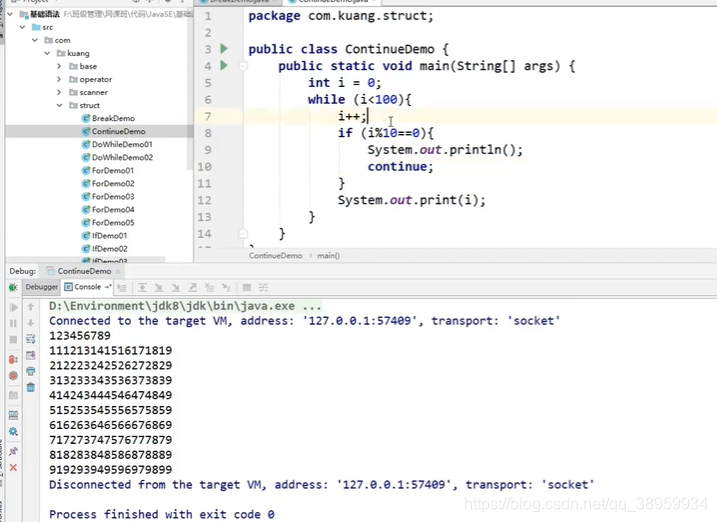Viewport: 717px width, 522px height.
Task: Collapse the src folder arrow
Action: tap(22, 27)
